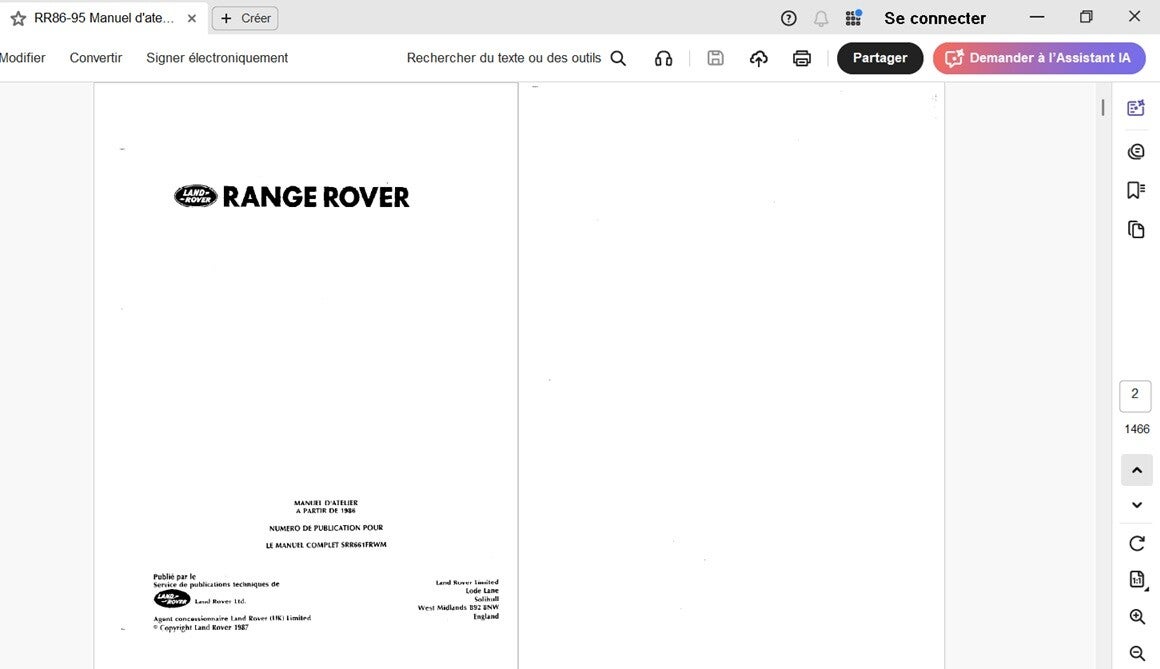Click the total page count 1466
Viewport: 1160px width, 669px height.
point(1137,429)
